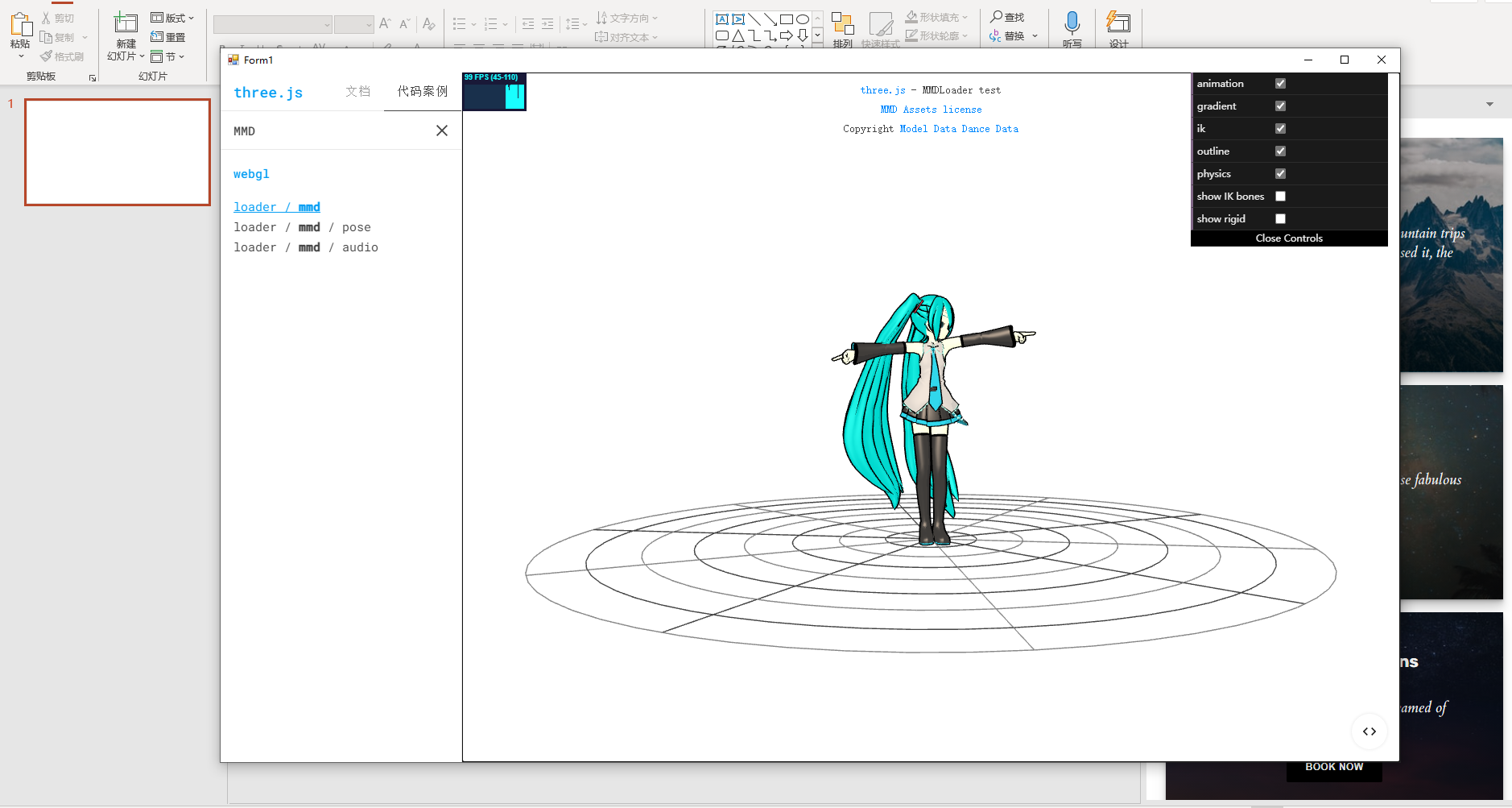Screen dimensions: 1512x808
Task: Toggle the outline checkbox
Action: pos(1280,151)
